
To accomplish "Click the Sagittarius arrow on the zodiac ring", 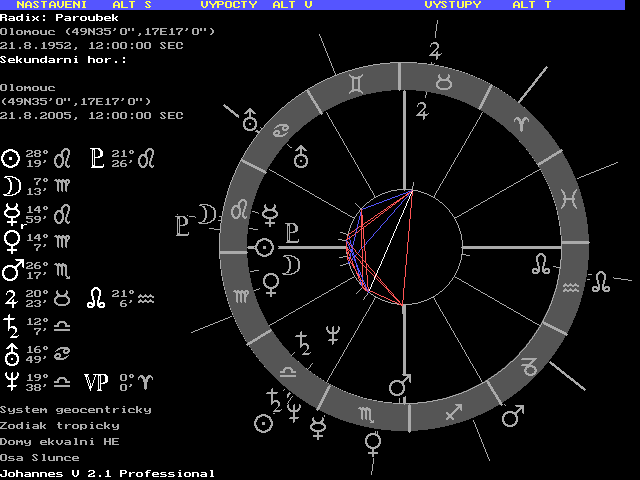I will pyautogui.click(x=453, y=411).
